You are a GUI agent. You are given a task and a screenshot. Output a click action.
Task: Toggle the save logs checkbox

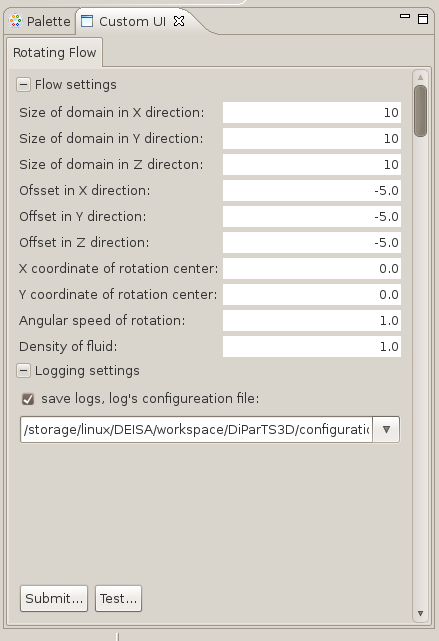[28, 399]
